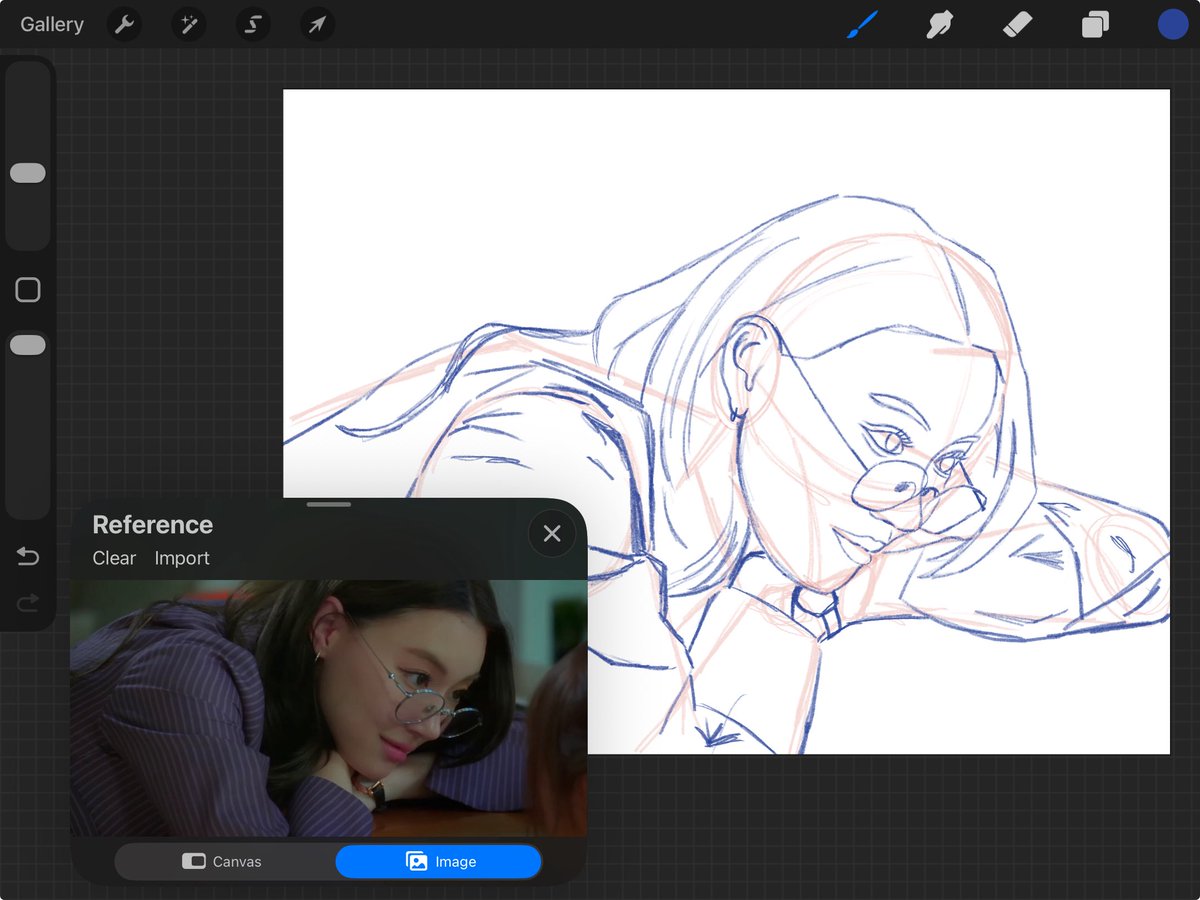Tap the sketch on the drawing canvas
Viewport: 1200px width, 900px height.
point(726,421)
